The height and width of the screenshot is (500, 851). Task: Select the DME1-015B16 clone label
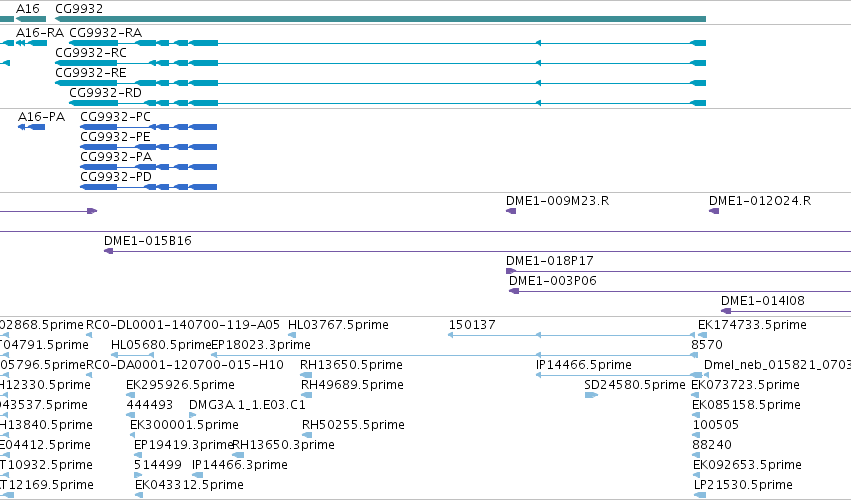click(x=148, y=240)
